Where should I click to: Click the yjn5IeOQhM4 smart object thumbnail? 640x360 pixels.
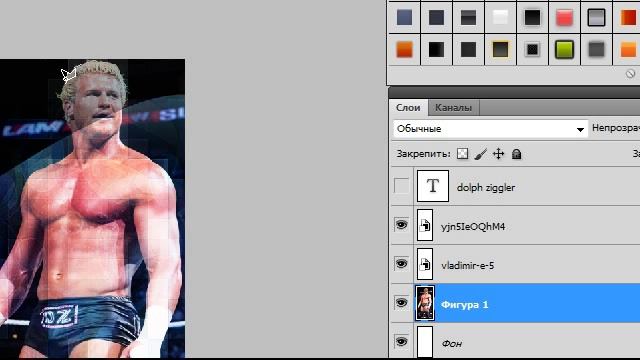pos(425,225)
